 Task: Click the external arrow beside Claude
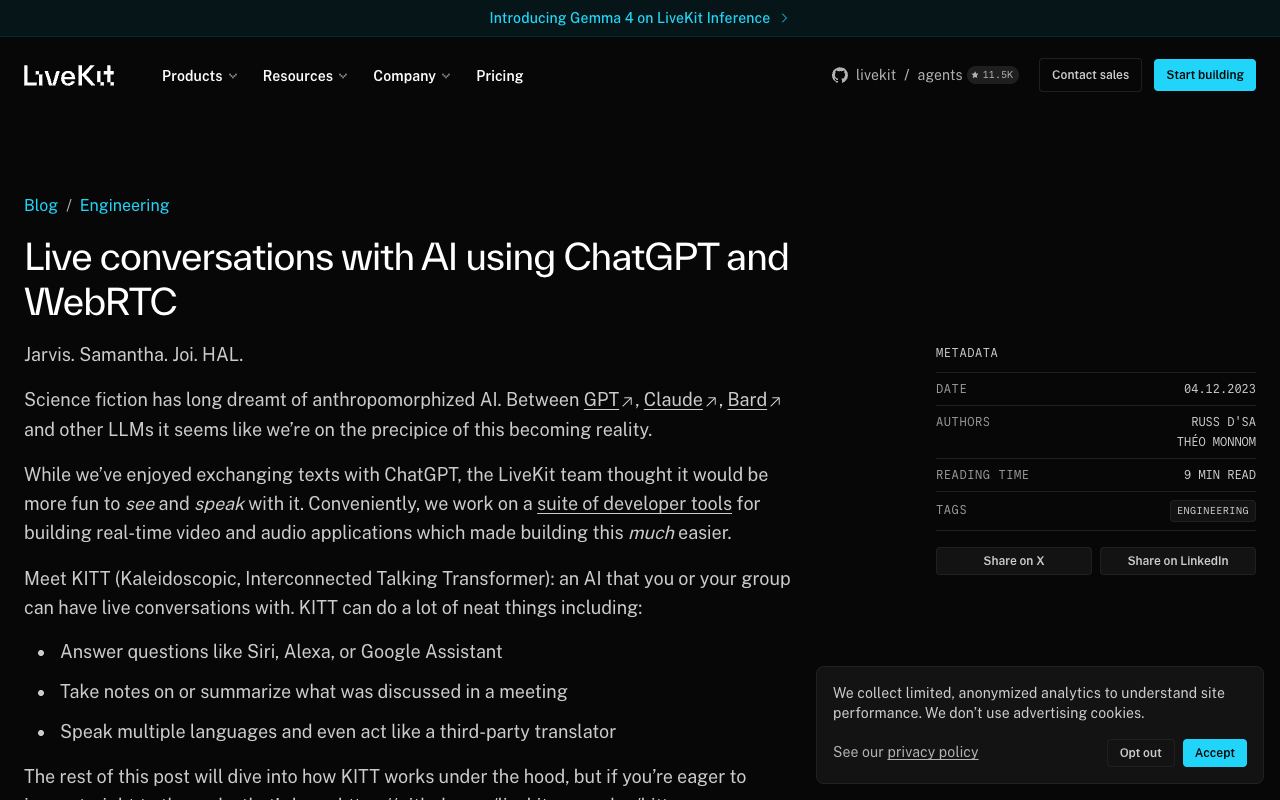coord(712,401)
